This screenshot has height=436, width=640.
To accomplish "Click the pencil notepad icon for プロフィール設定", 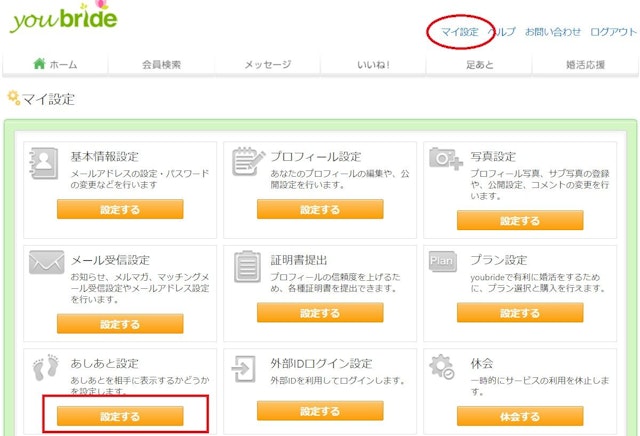I will point(246,162).
